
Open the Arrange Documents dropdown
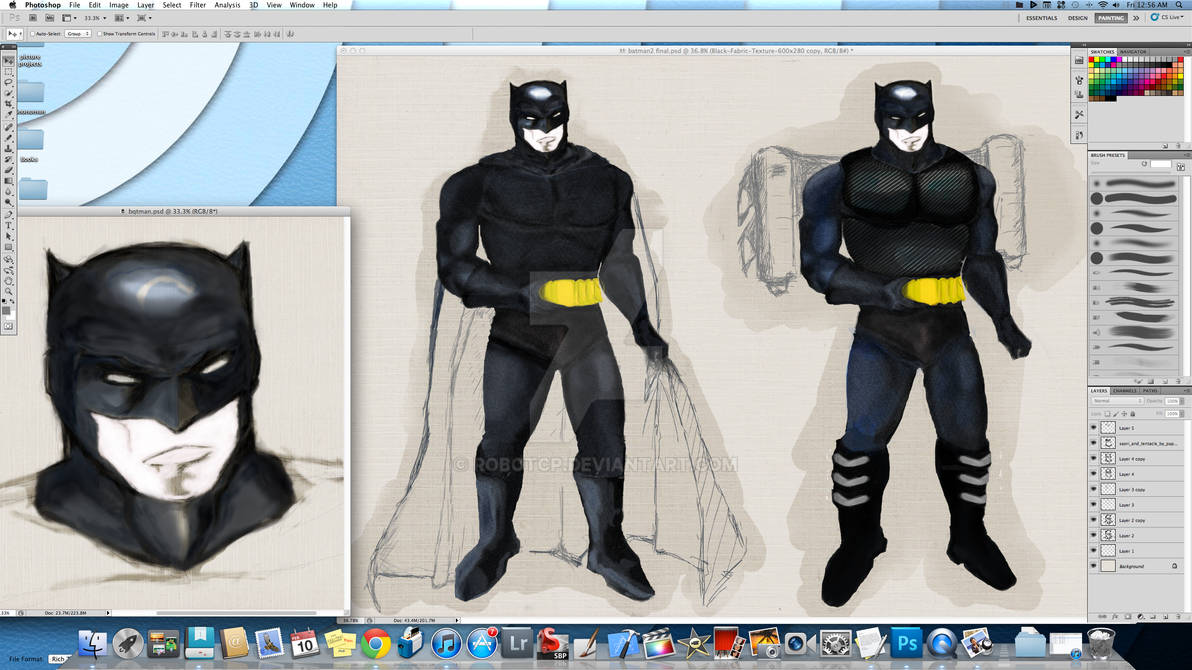click(122, 18)
